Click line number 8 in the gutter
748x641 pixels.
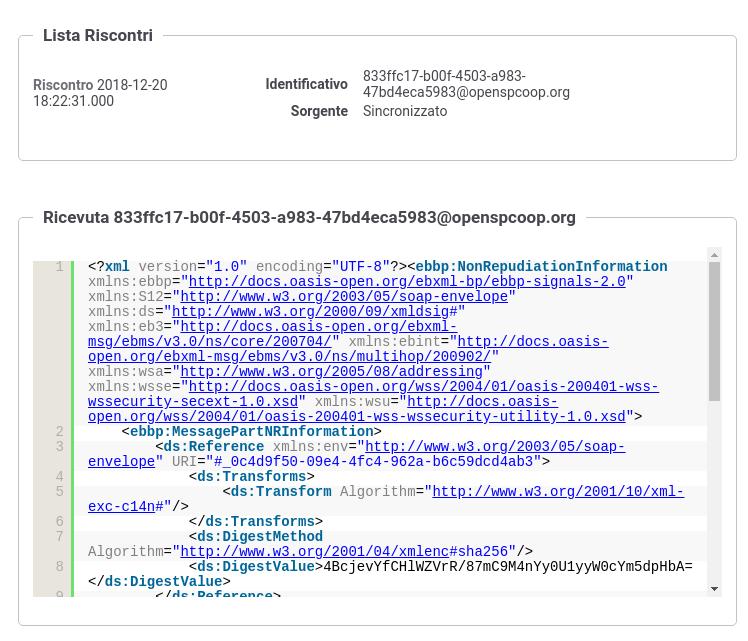(x=60, y=566)
